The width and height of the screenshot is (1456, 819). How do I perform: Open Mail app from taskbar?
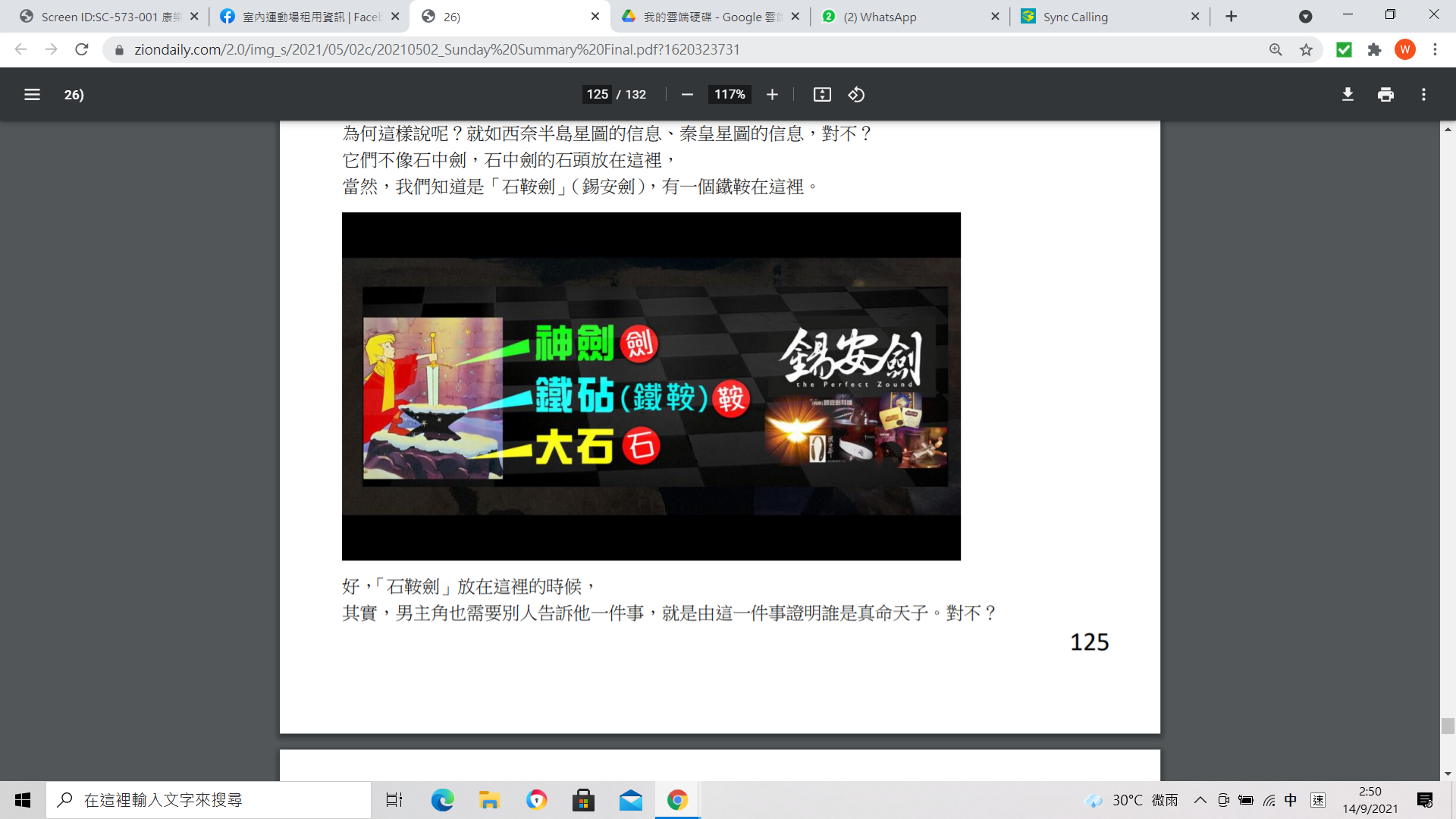pos(630,800)
